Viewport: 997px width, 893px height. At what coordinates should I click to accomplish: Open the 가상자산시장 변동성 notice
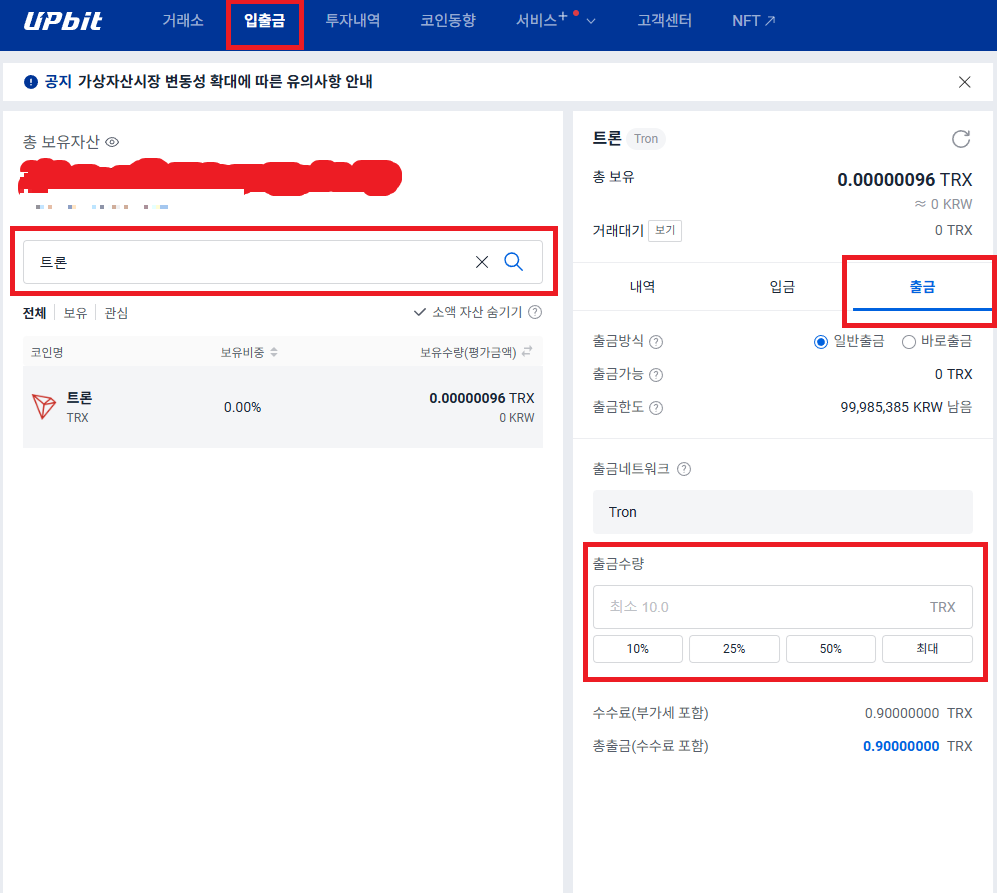225,81
